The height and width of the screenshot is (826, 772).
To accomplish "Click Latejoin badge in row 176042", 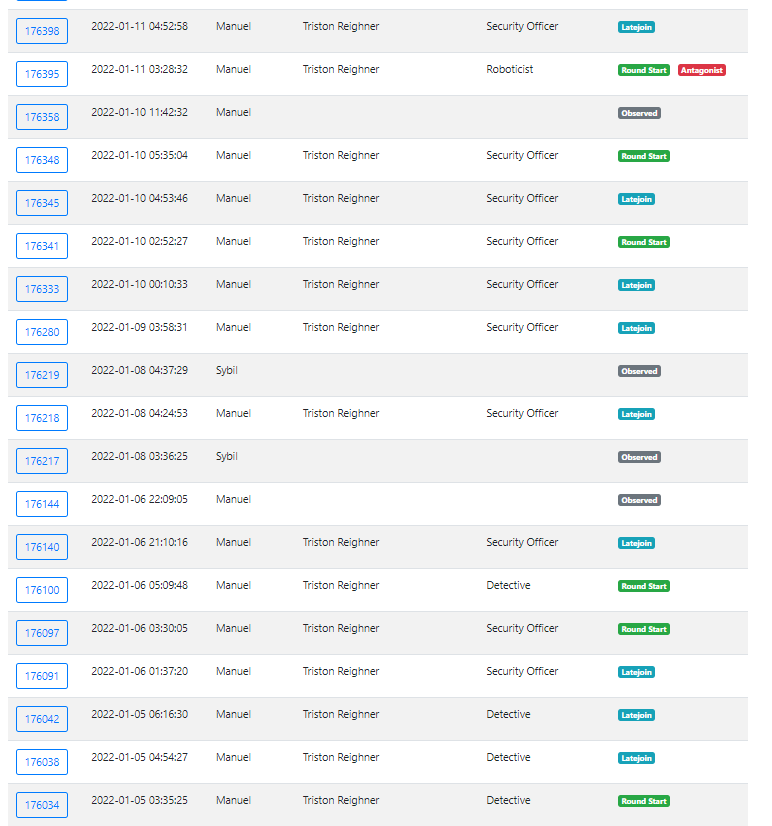I will [x=636, y=716].
